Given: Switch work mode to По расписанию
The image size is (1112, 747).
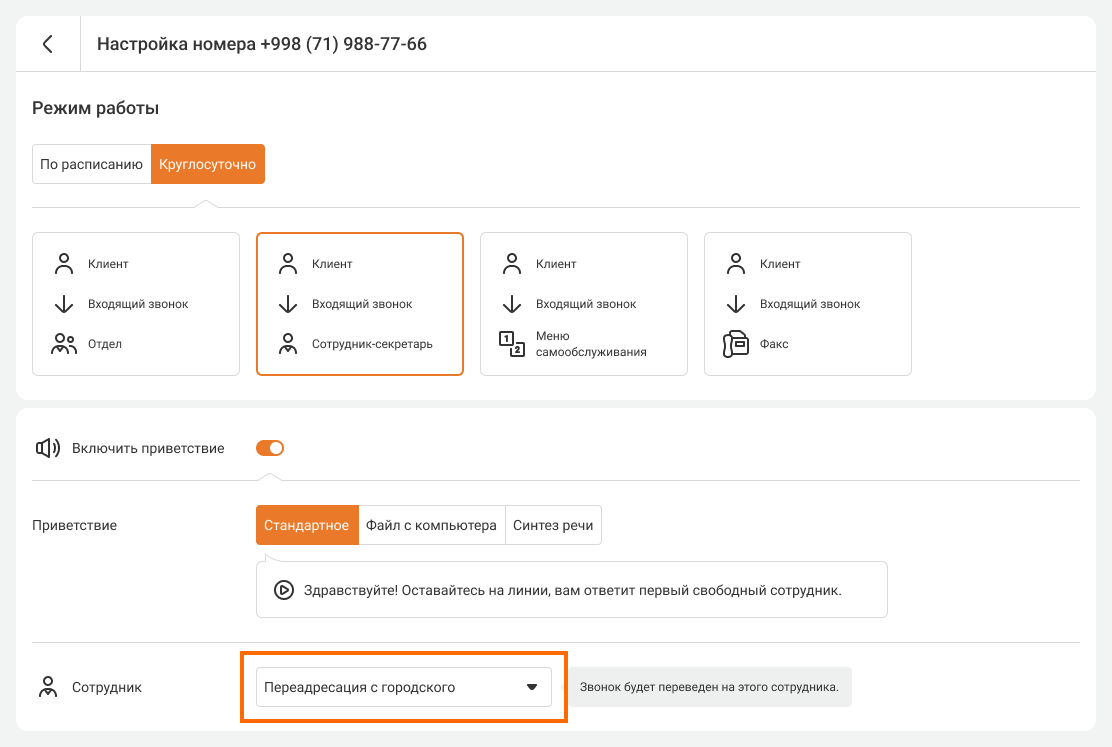Looking at the screenshot, I should pyautogui.click(x=91, y=164).
